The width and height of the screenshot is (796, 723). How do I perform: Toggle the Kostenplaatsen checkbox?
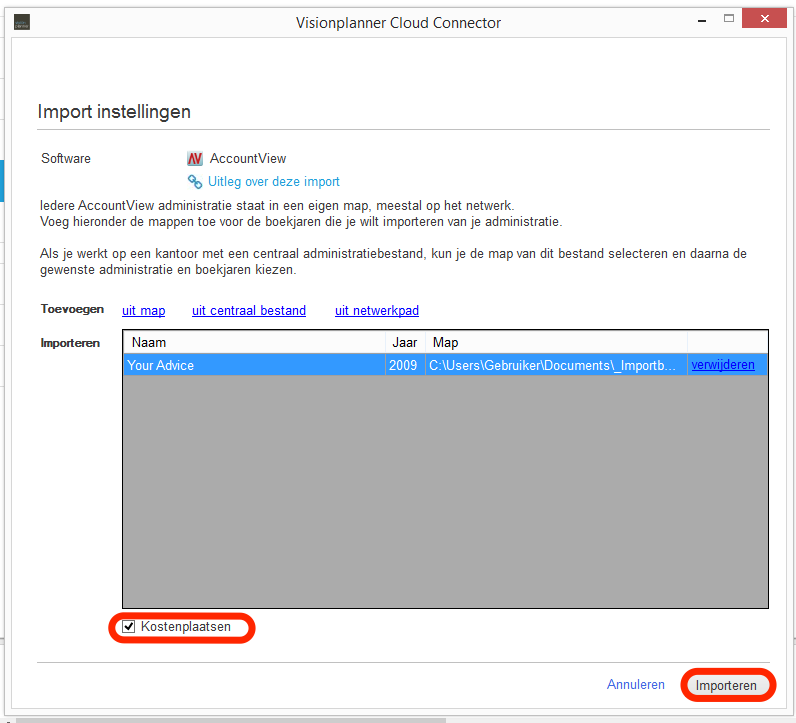coord(129,627)
